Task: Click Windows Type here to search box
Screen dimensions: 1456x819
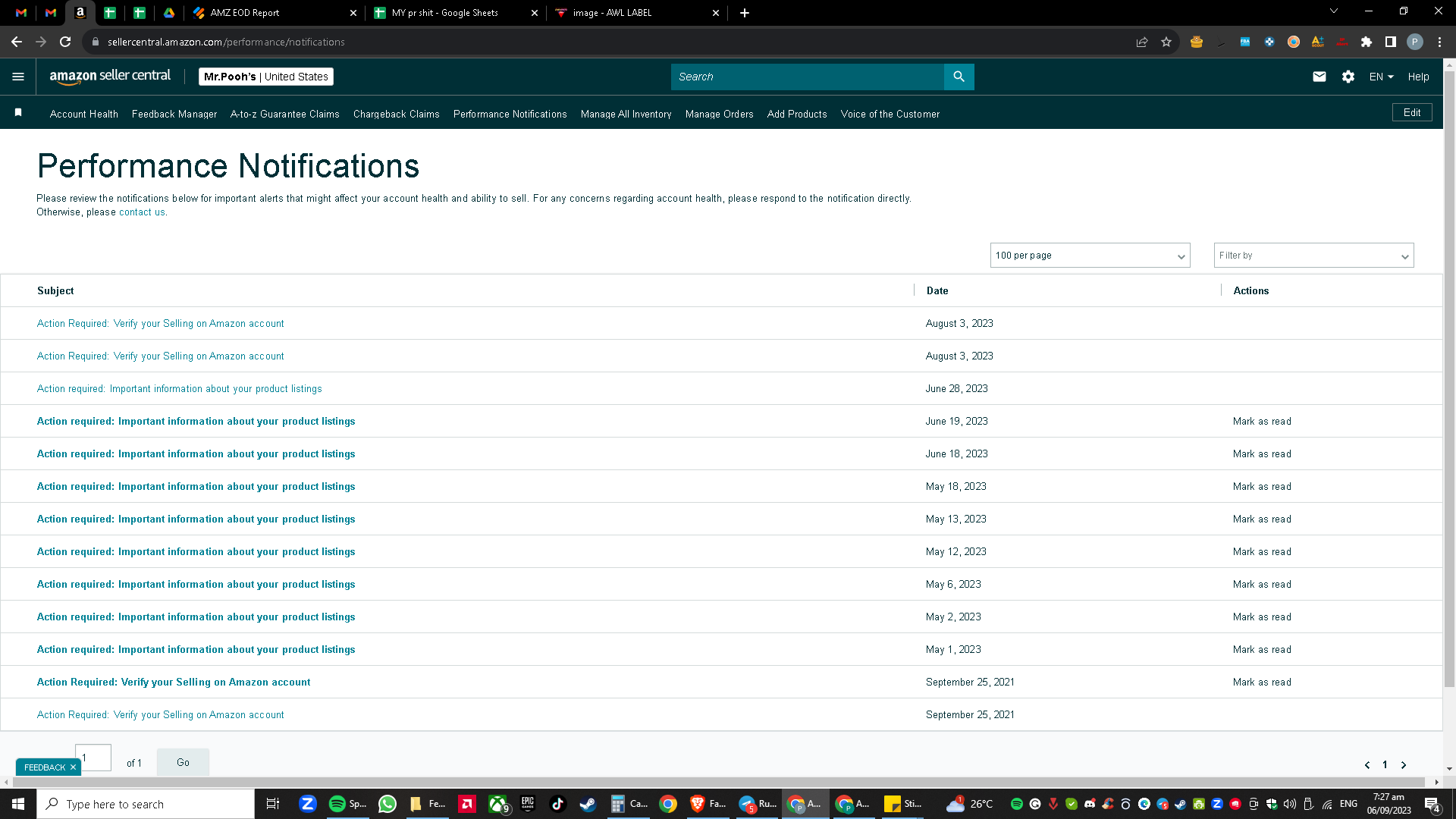Action: [146, 804]
